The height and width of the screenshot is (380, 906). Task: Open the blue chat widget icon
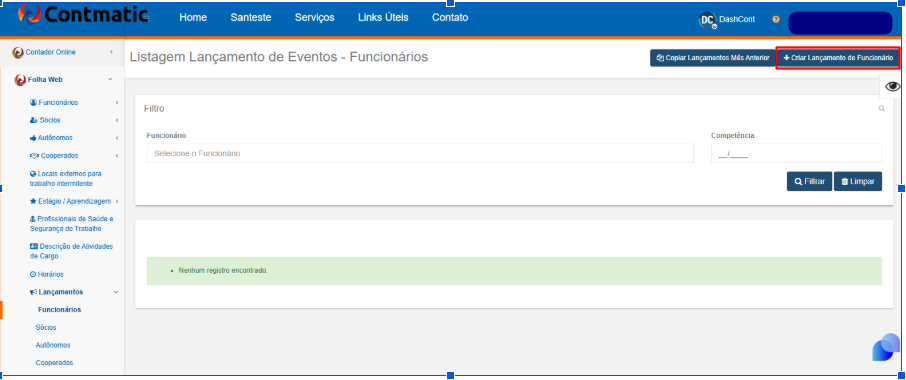tap(886, 347)
